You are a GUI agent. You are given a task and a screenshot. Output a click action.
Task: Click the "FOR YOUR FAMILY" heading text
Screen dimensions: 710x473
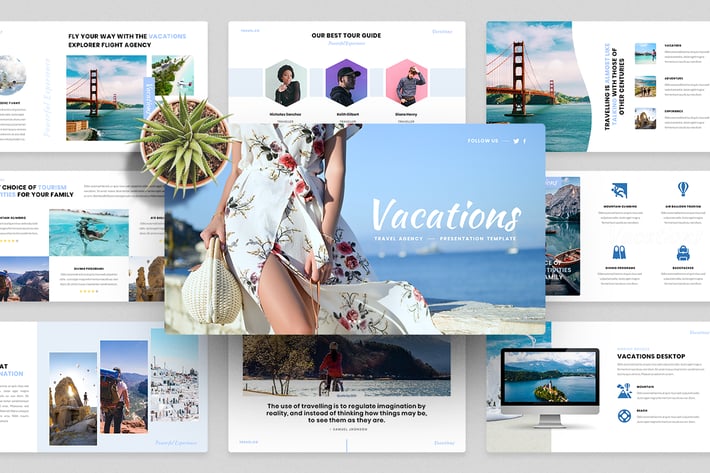point(45,195)
